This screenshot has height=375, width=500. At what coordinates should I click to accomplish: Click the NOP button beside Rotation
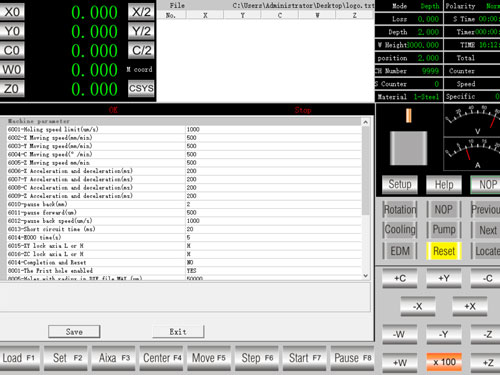click(444, 210)
